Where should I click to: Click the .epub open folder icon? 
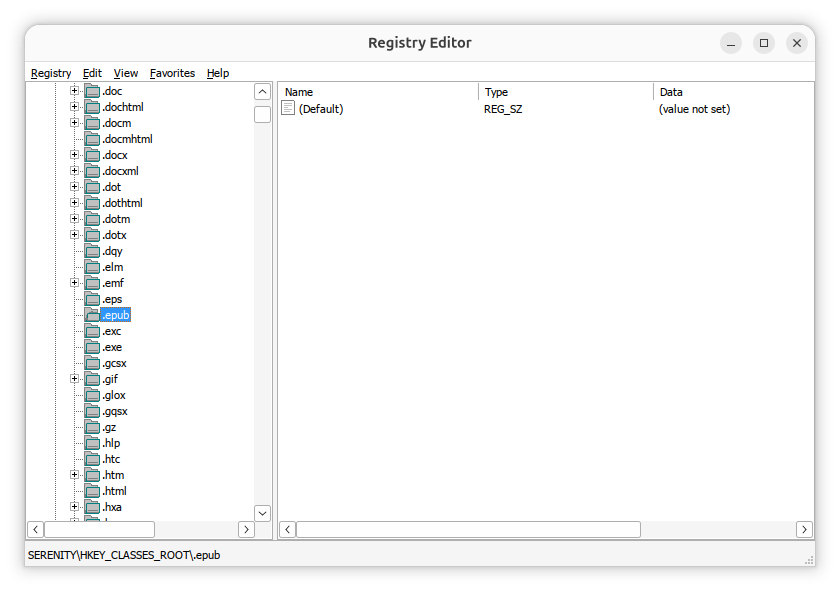tap(92, 315)
